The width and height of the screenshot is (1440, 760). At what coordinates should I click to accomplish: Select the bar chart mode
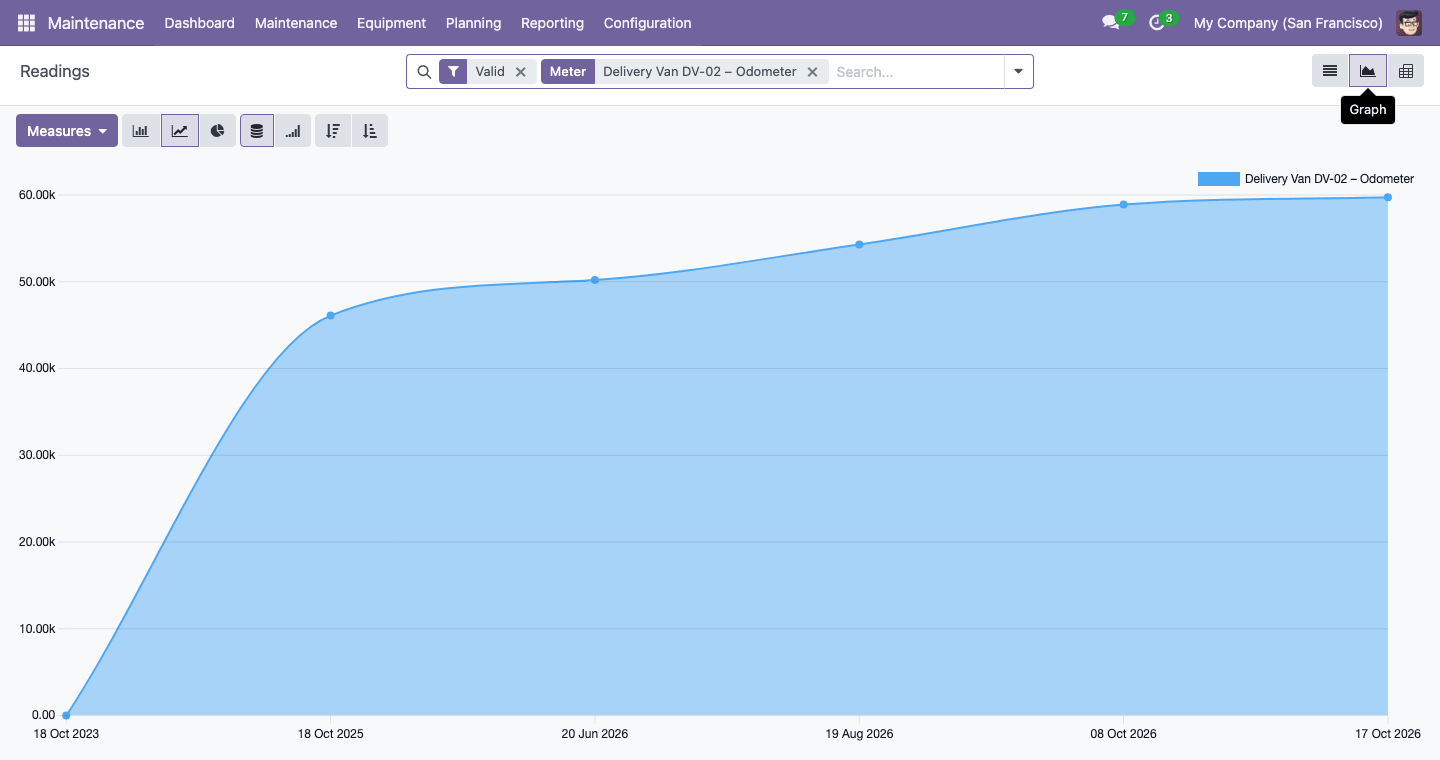tap(141, 131)
